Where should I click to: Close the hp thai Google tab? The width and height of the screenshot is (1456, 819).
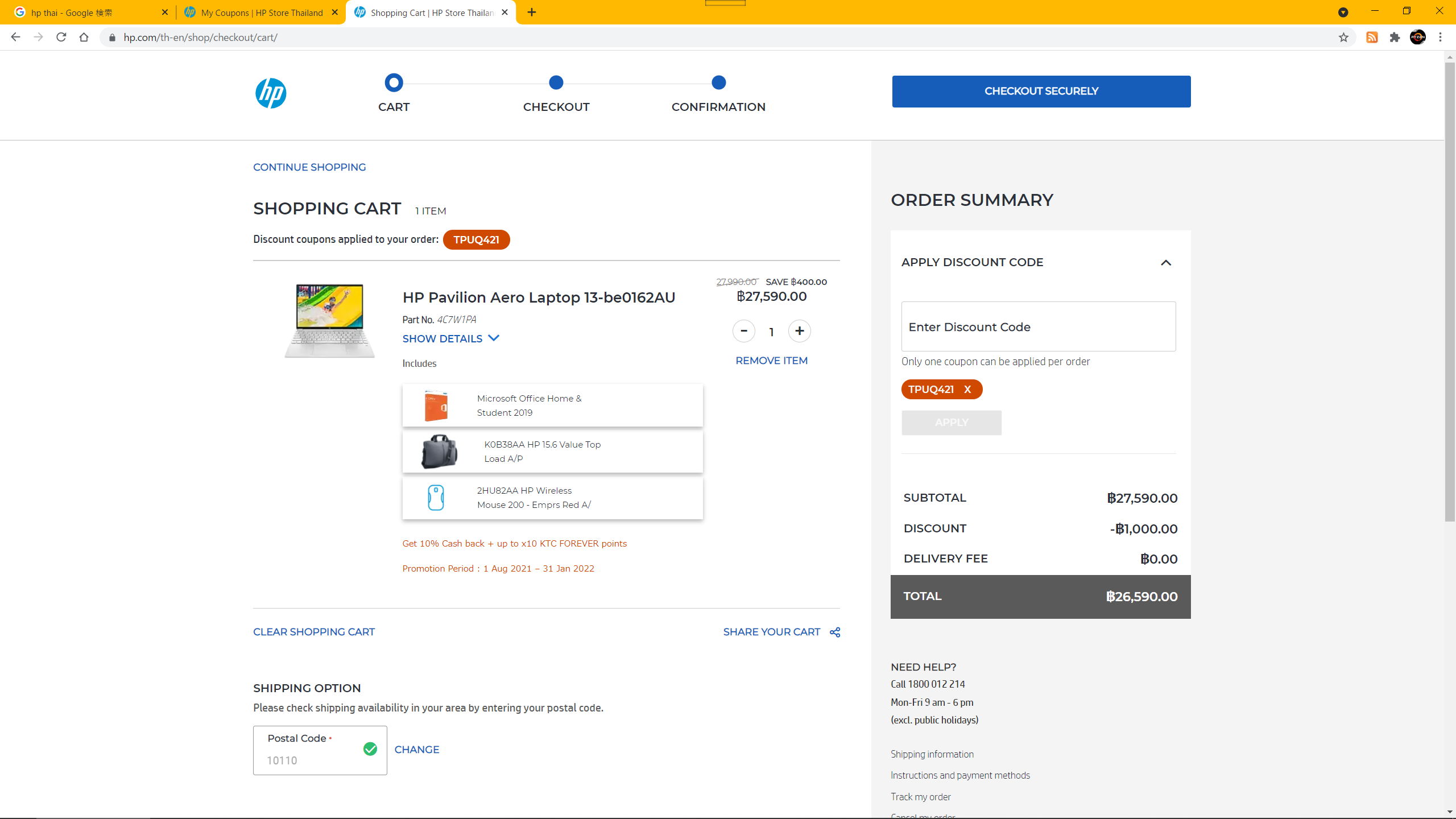pos(164,13)
